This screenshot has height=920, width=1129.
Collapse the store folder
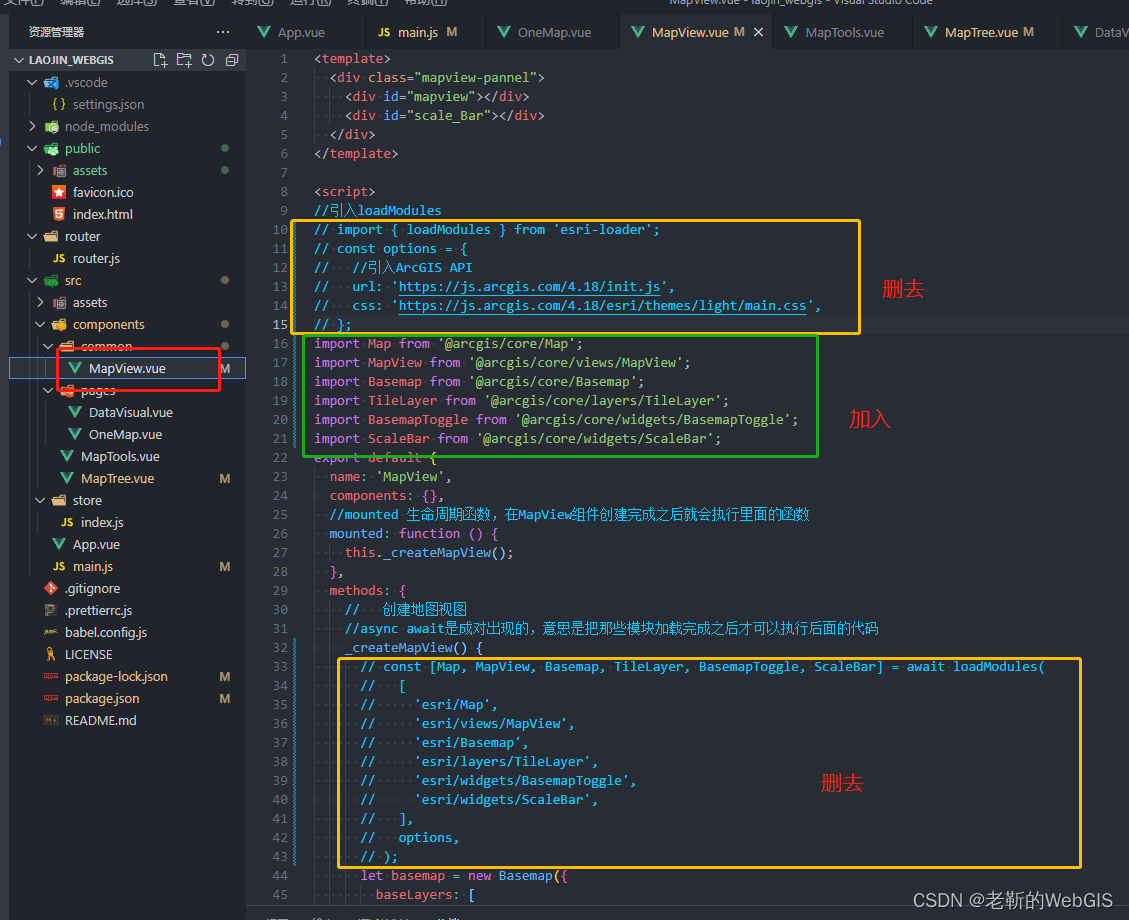pyautogui.click(x=87, y=500)
